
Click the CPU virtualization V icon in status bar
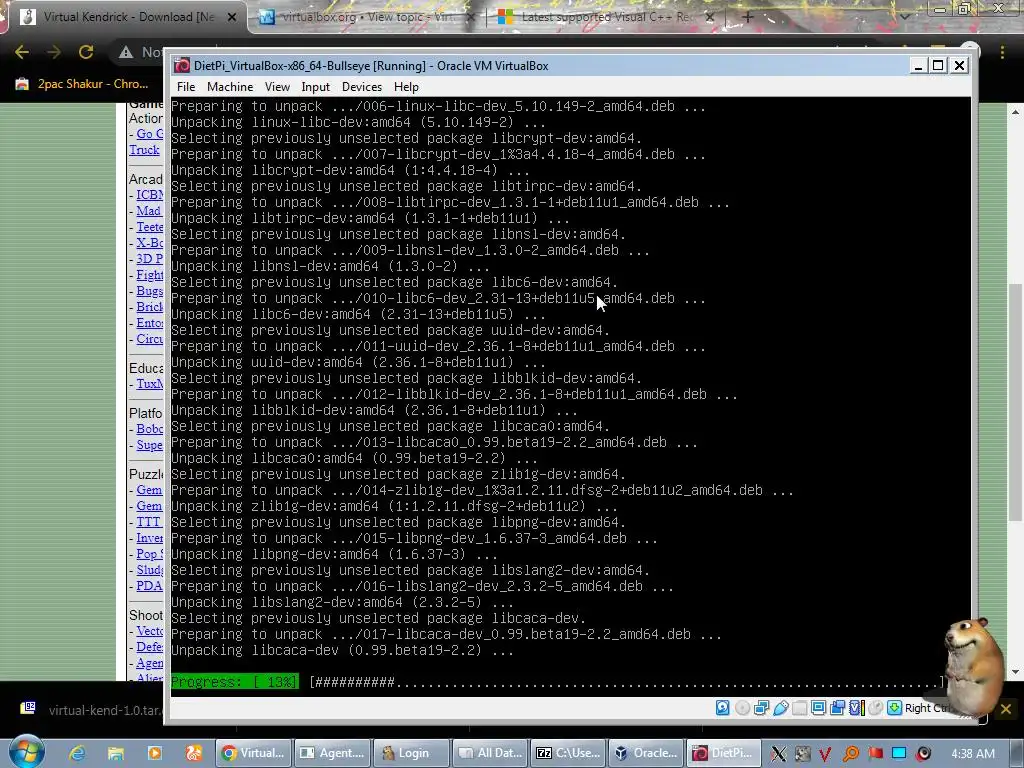pos(856,708)
